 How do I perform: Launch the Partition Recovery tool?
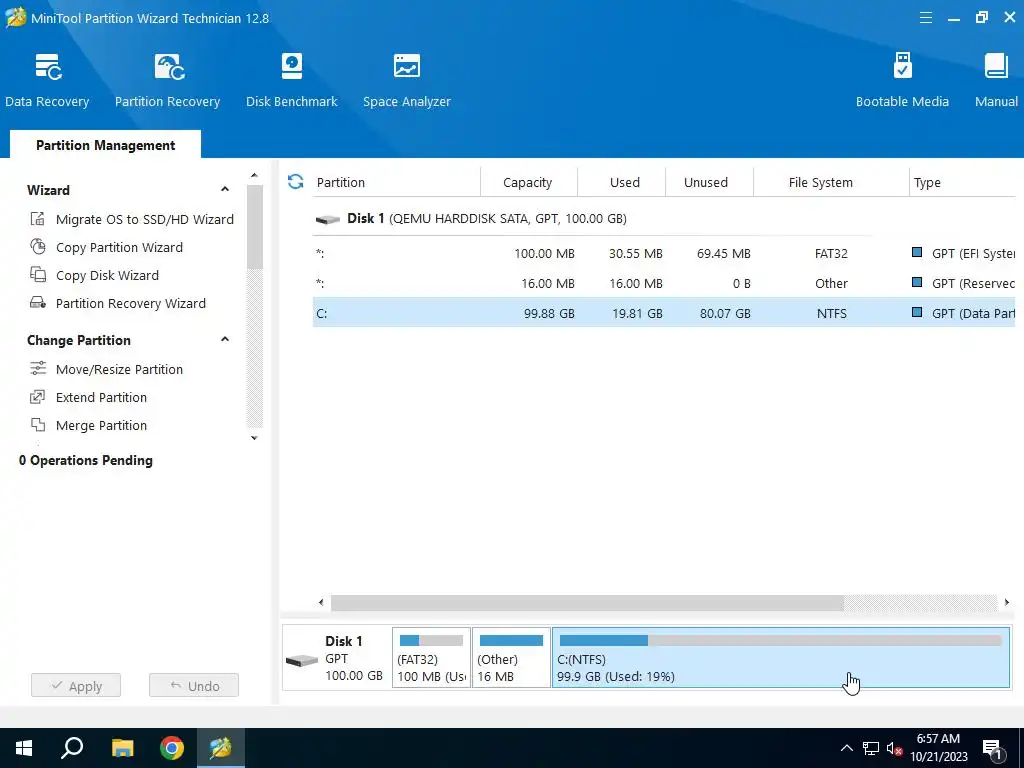tap(168, 81)
